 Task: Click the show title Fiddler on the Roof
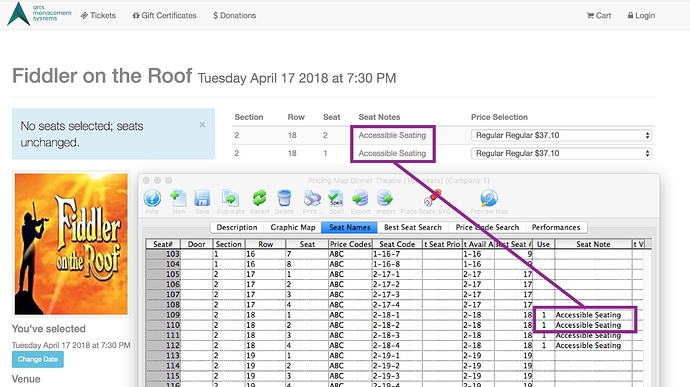[x=102, y=76]
